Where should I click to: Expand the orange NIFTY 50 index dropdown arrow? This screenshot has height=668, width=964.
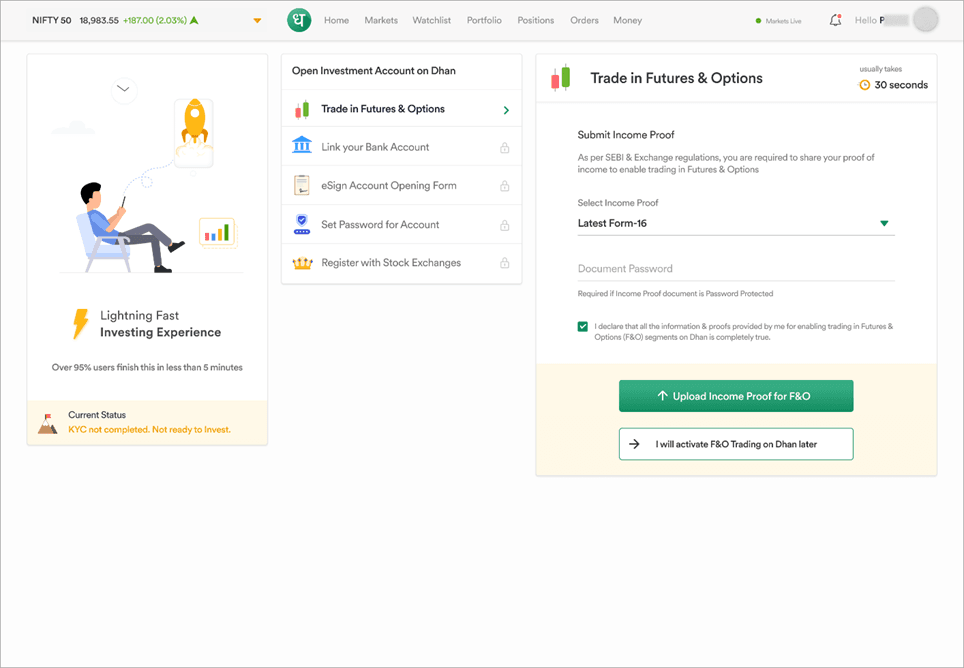pos(257,21)
